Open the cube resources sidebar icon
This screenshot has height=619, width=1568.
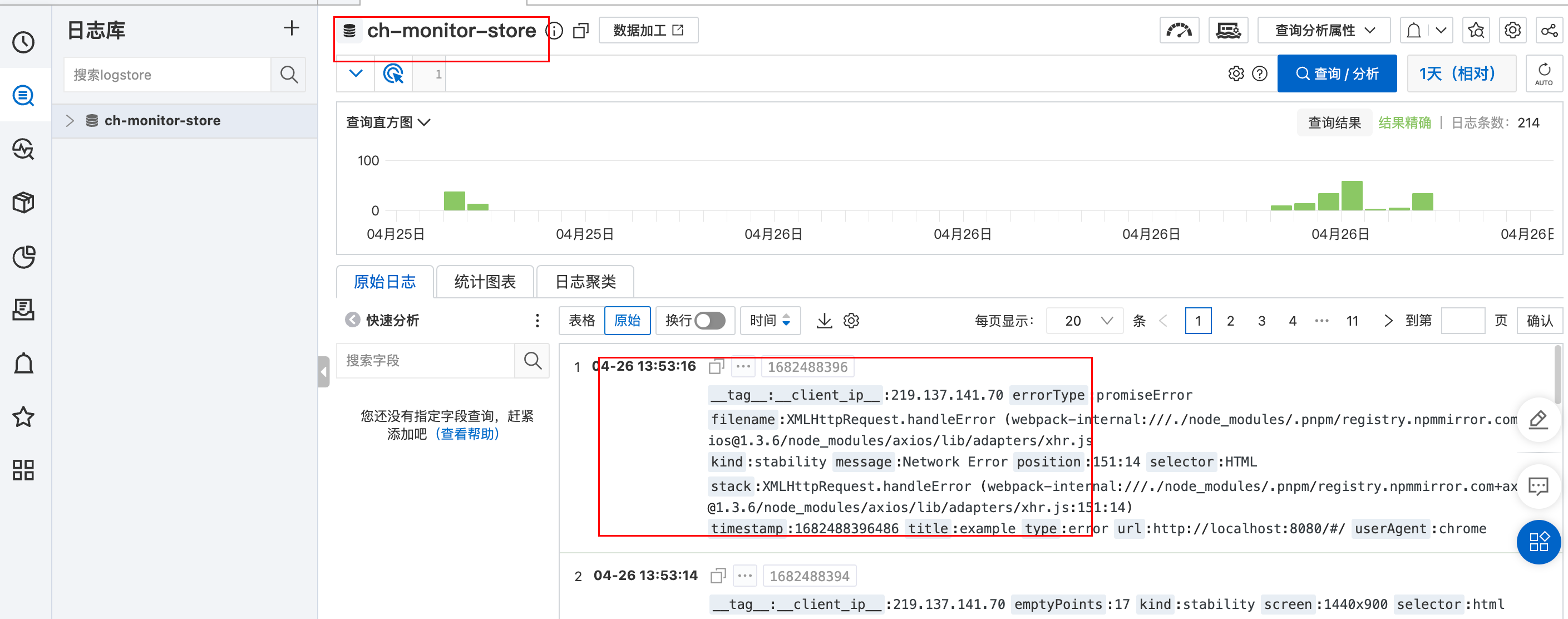(x=24, y=202)
